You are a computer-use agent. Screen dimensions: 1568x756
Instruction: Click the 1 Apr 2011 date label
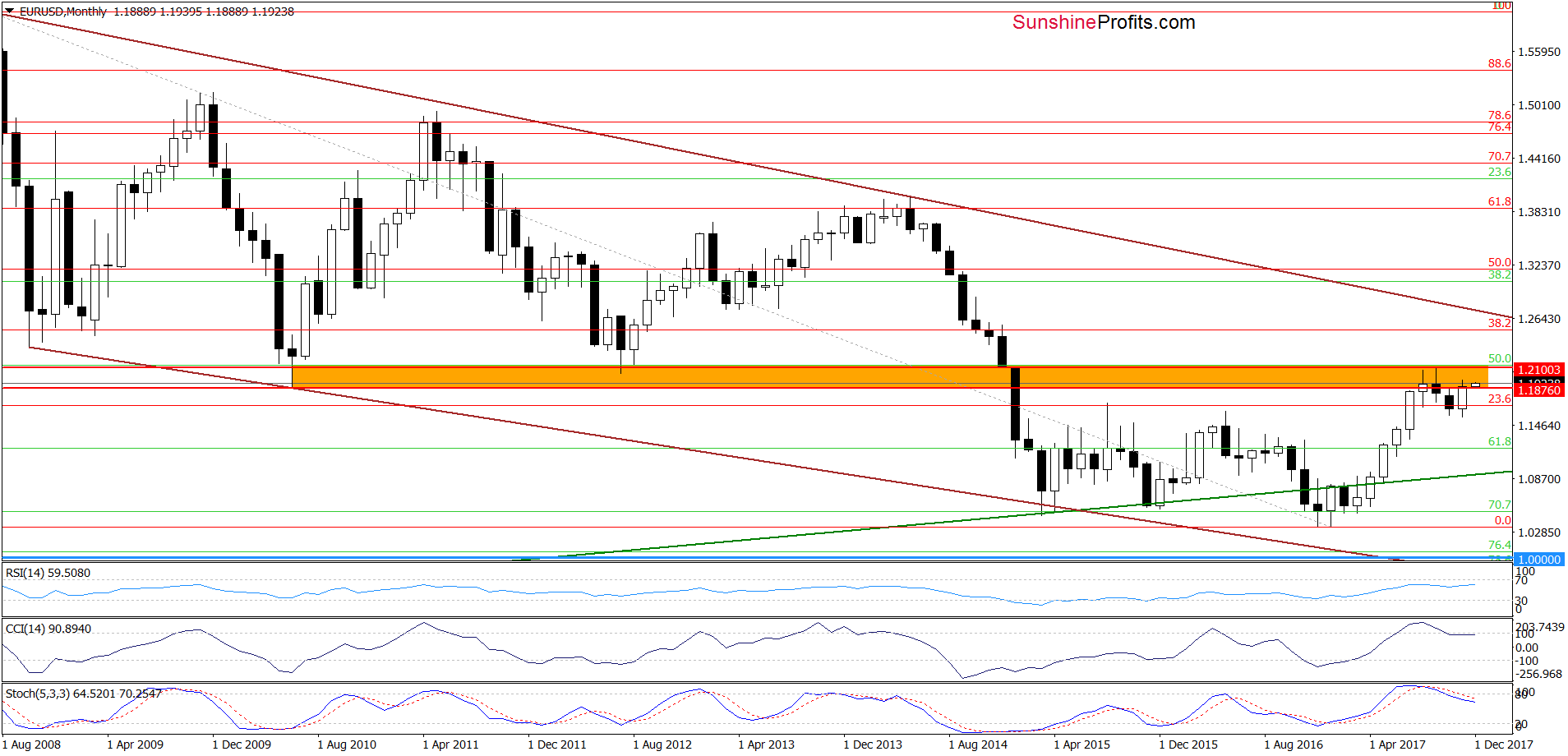450,744
